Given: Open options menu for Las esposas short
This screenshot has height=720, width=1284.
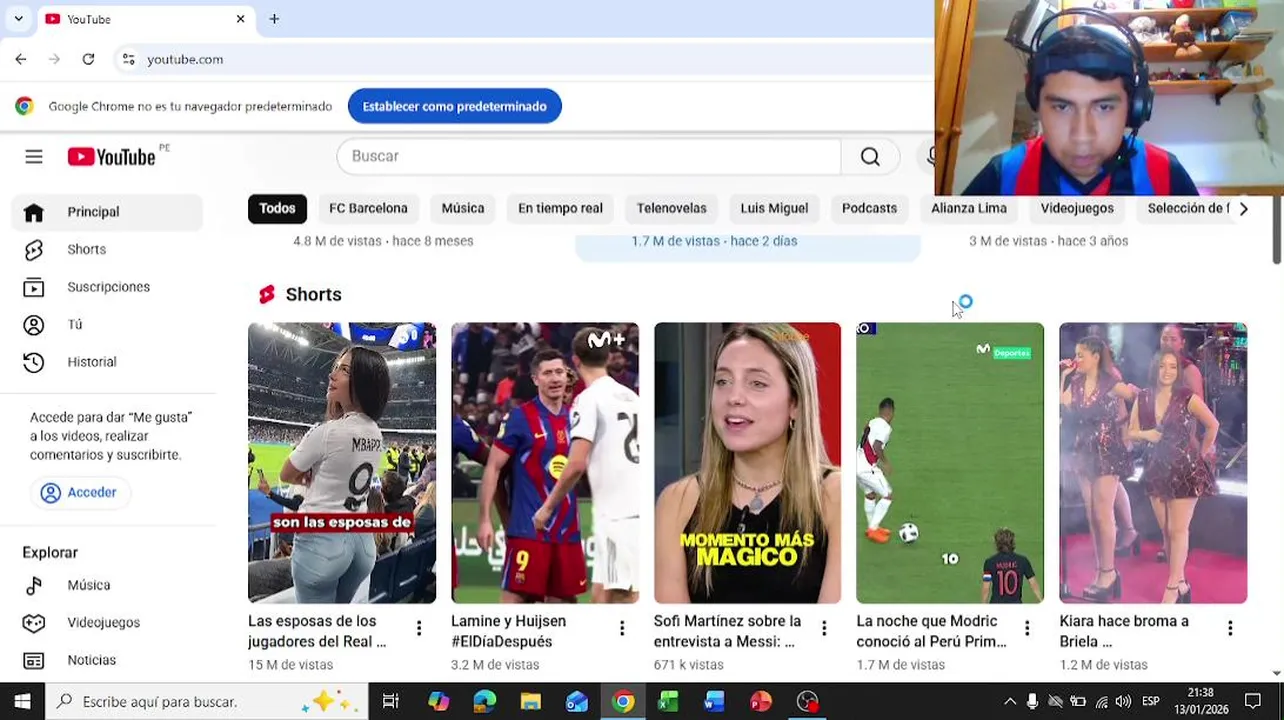Looking at the screenshot, I should 419,628.
